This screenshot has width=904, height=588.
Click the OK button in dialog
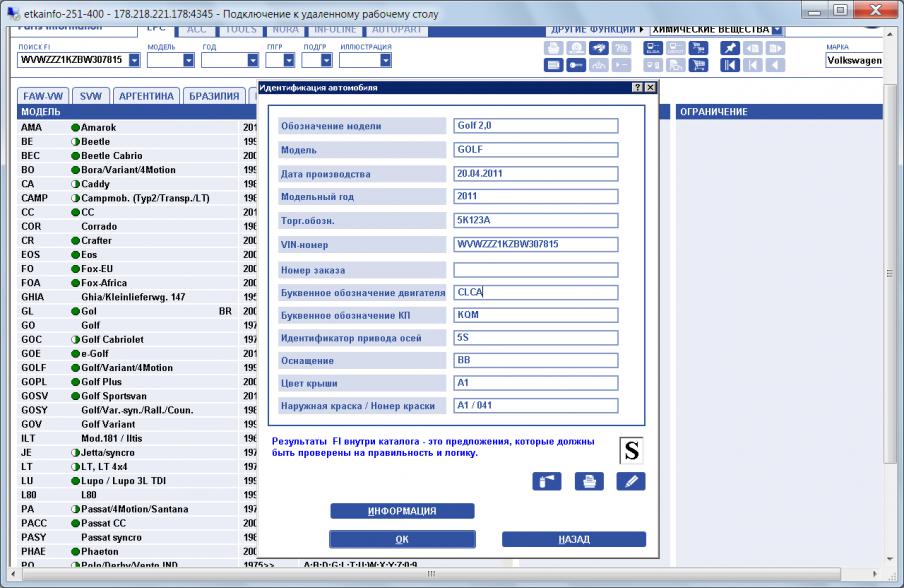(402, 539)
